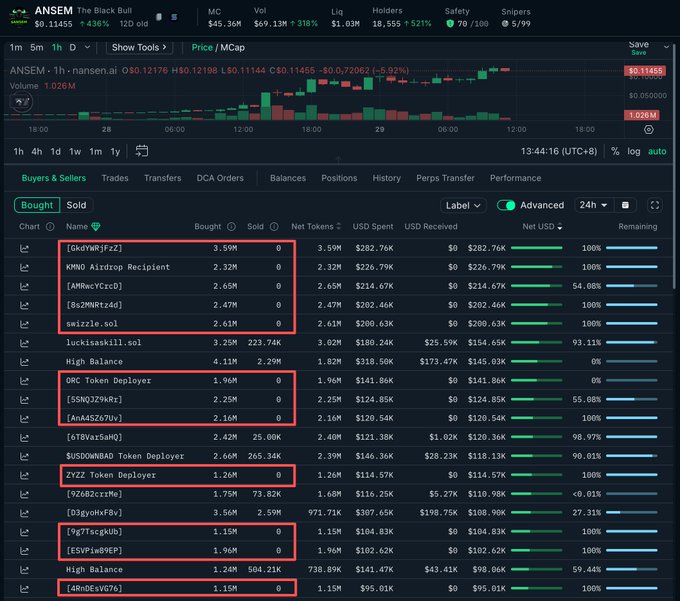Toggle auto scale on chart

click(657, 151)
